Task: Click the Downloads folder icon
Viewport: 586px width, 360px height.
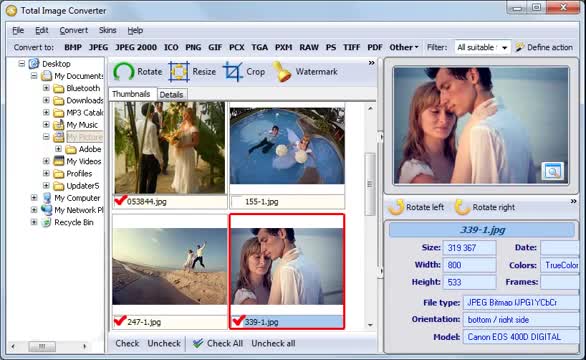Action: coord(59,101)
